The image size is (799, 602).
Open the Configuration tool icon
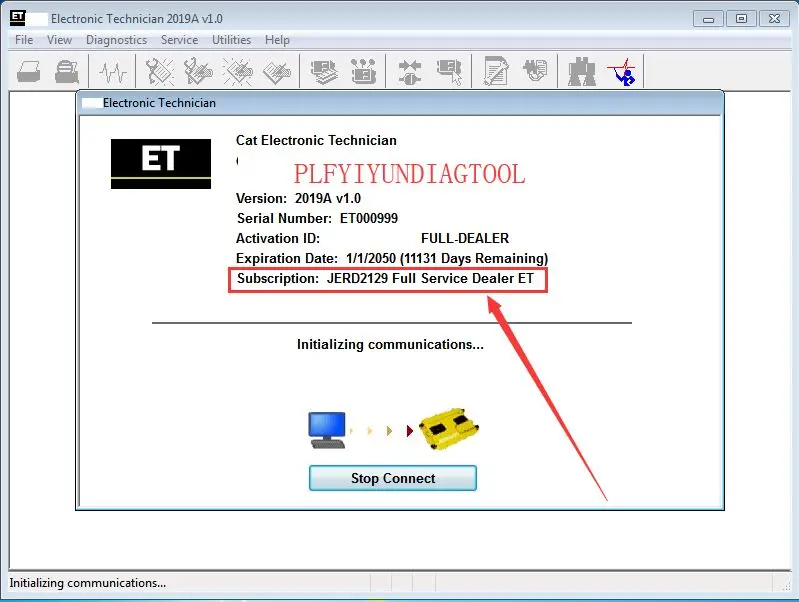(363, 71)
